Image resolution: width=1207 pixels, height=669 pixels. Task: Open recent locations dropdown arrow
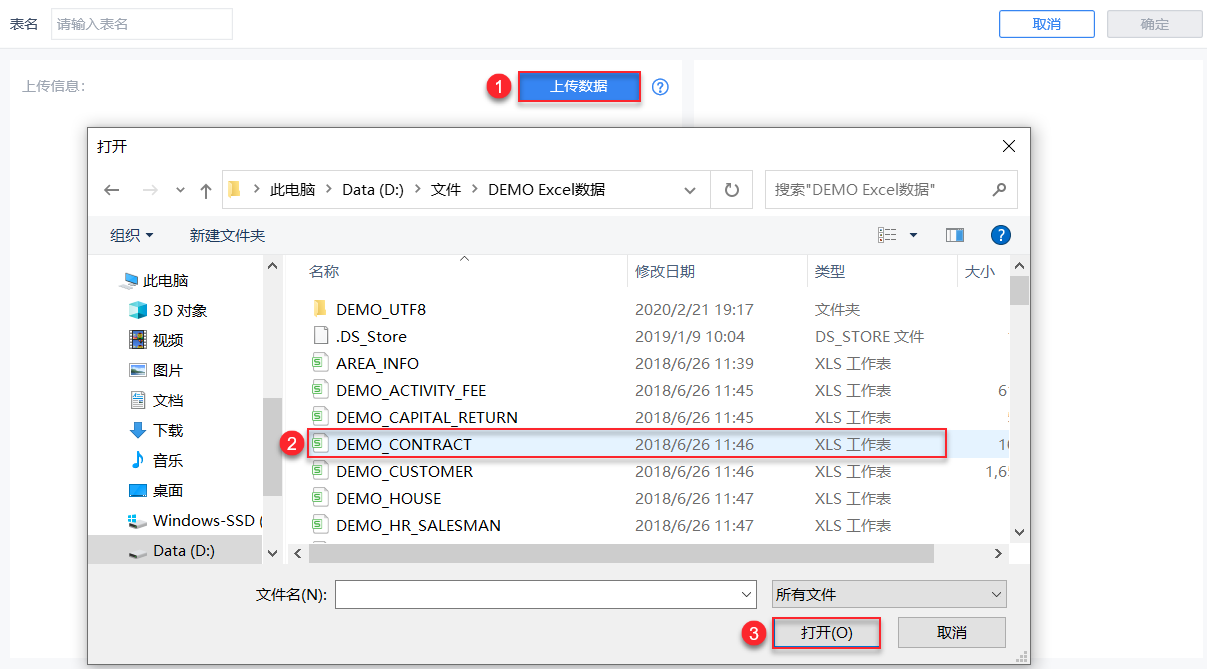[180, 190]
